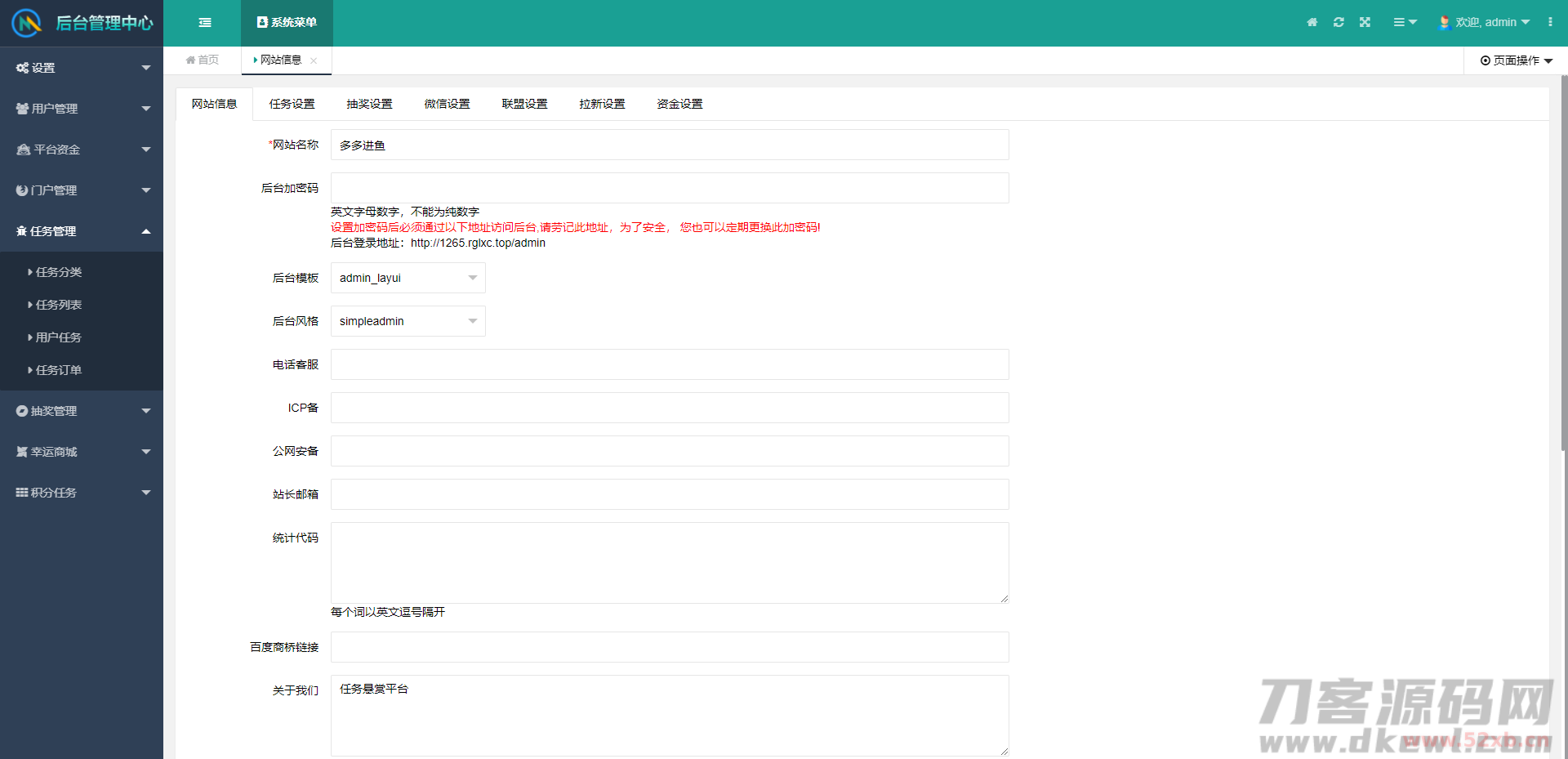
Task: Click the logo in top-left corner
Action: tap(27, 23)
